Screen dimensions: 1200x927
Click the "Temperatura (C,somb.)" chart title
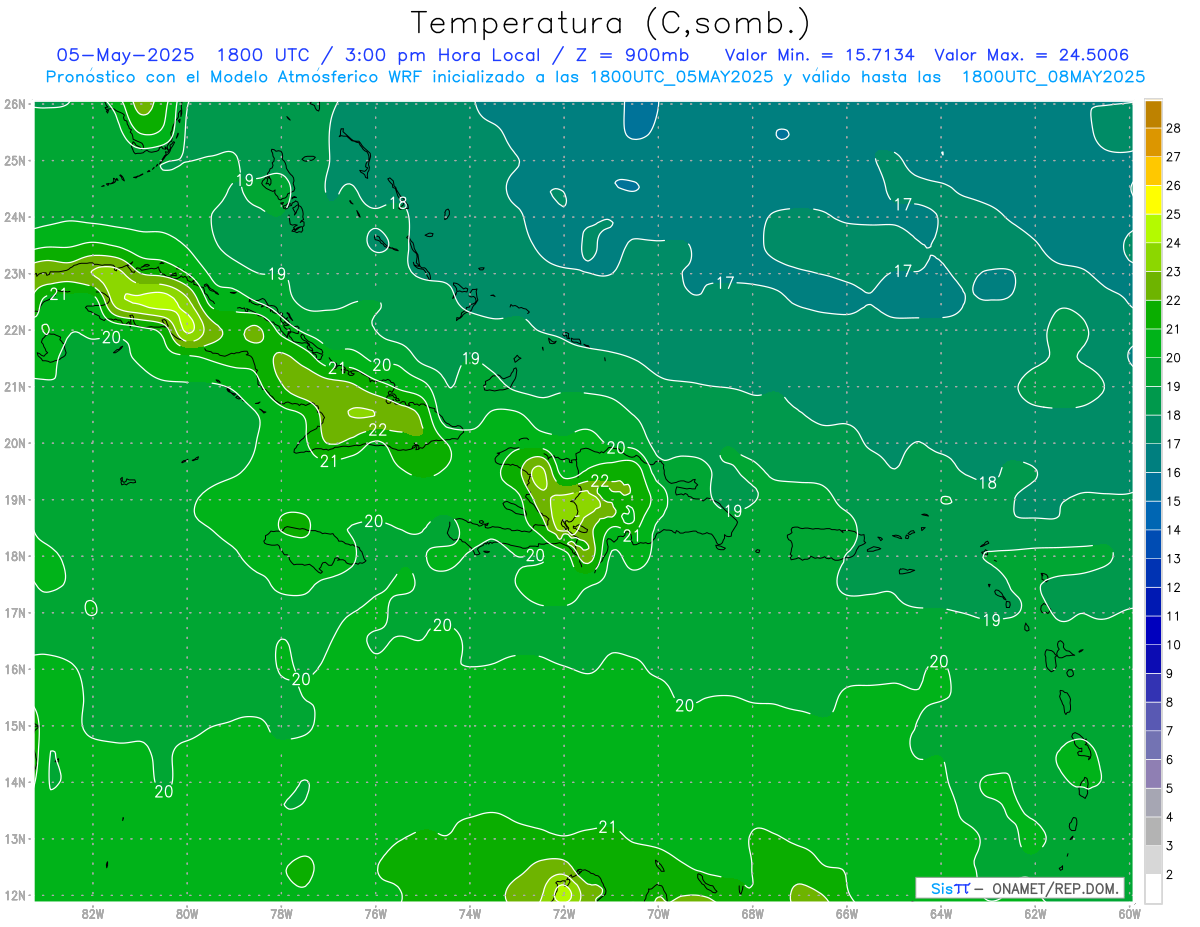pos(611,23)
